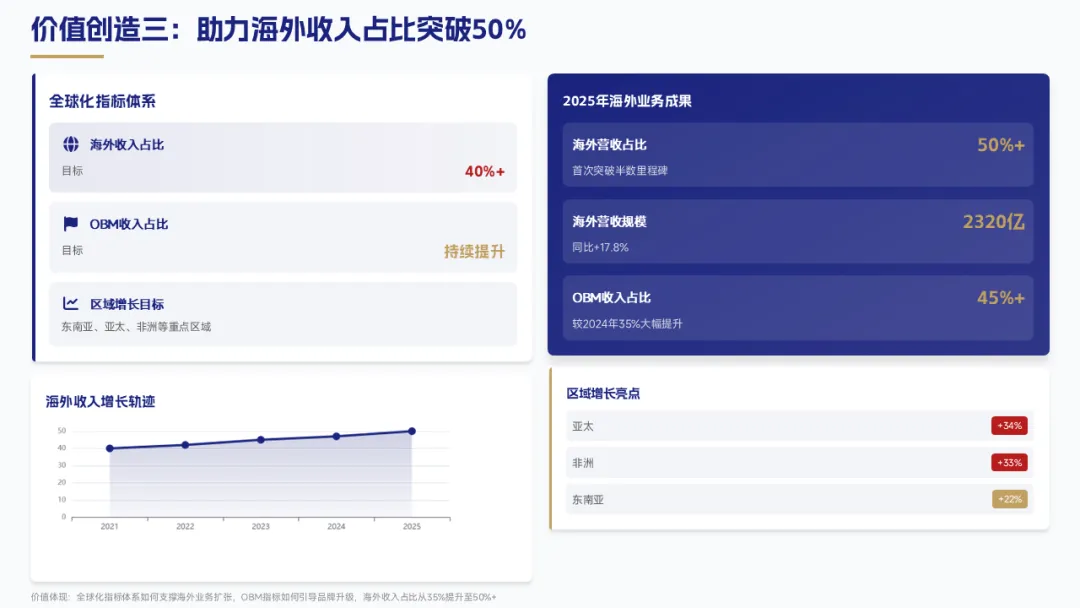Click the 2025年海外业务成果 heading
The image size is (1080, 608).
coord(627,101)
